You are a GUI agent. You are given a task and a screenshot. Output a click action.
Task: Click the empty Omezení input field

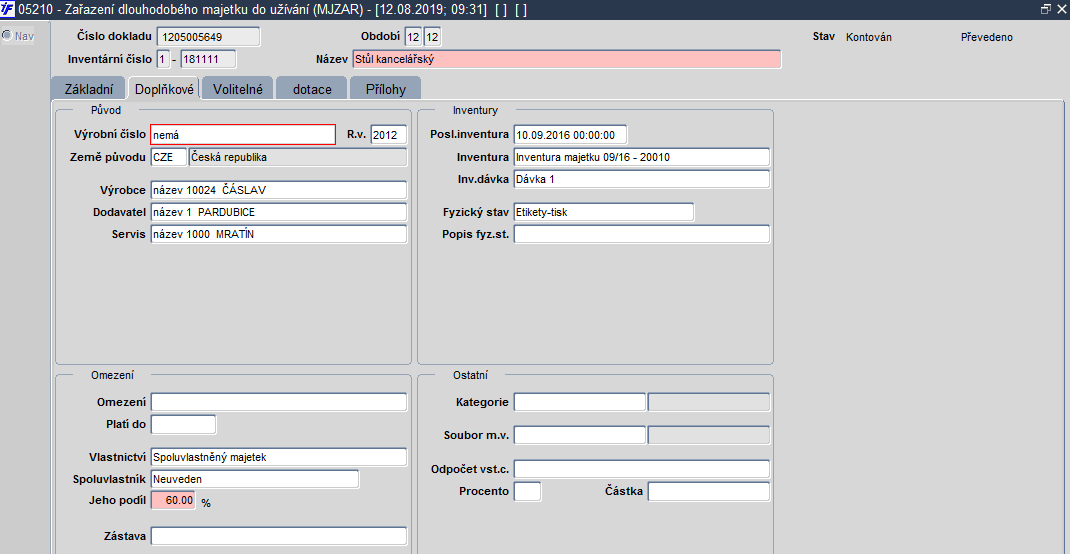278,402
